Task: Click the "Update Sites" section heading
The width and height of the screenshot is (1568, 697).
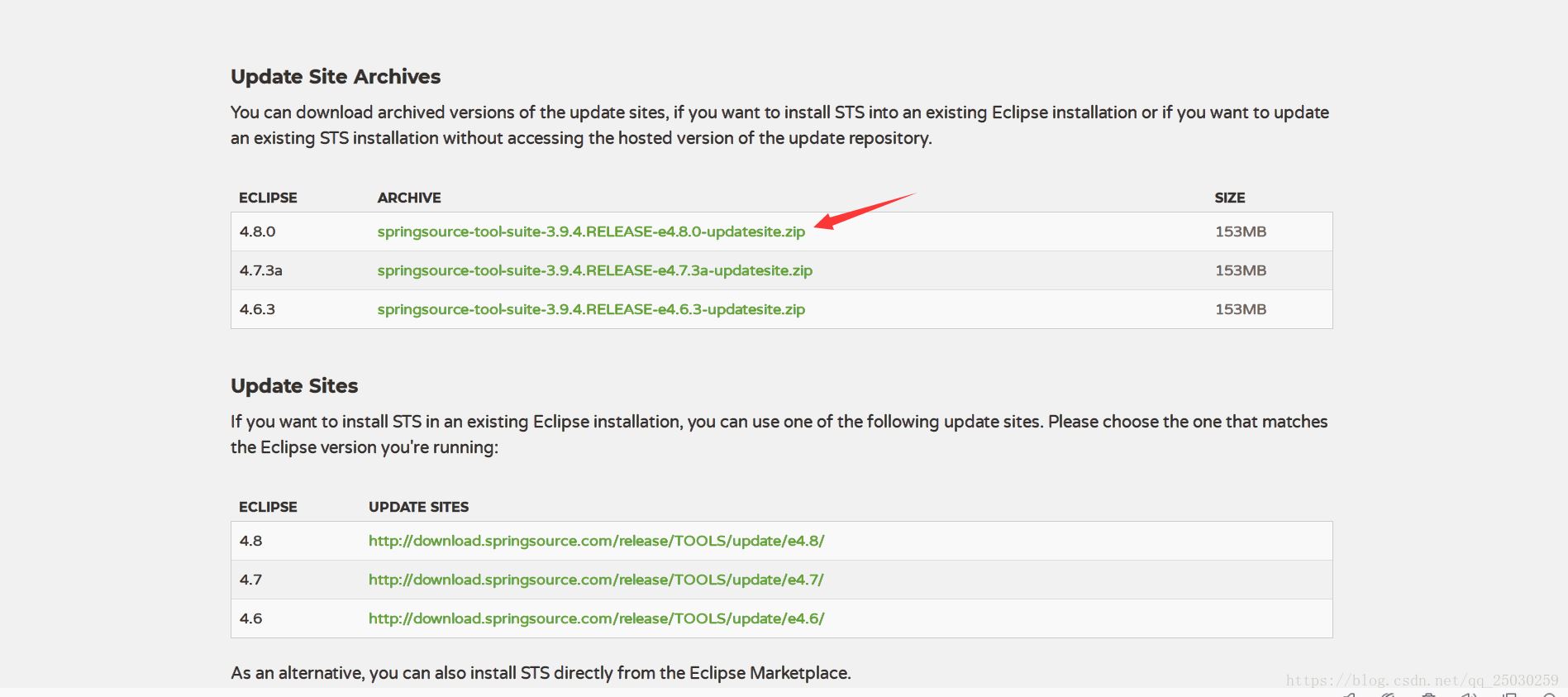Action: [x=294, y=386]
